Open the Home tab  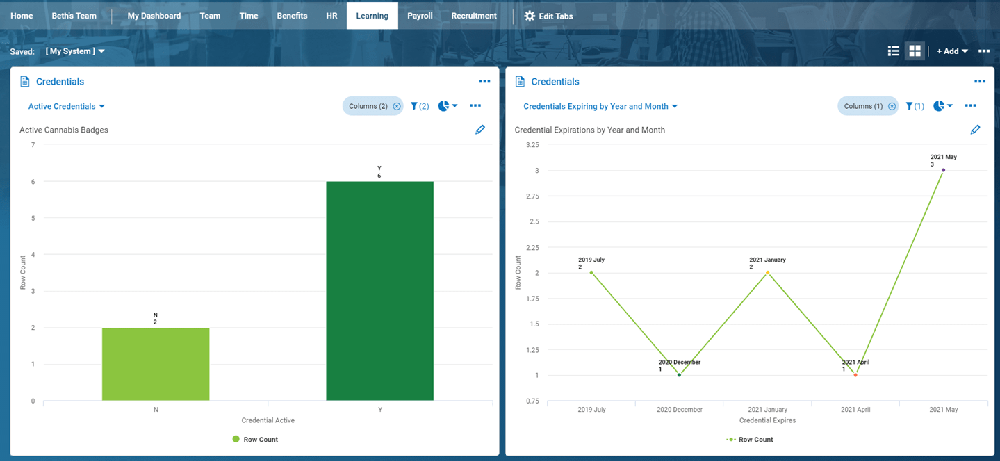click(x=22, y=16)
